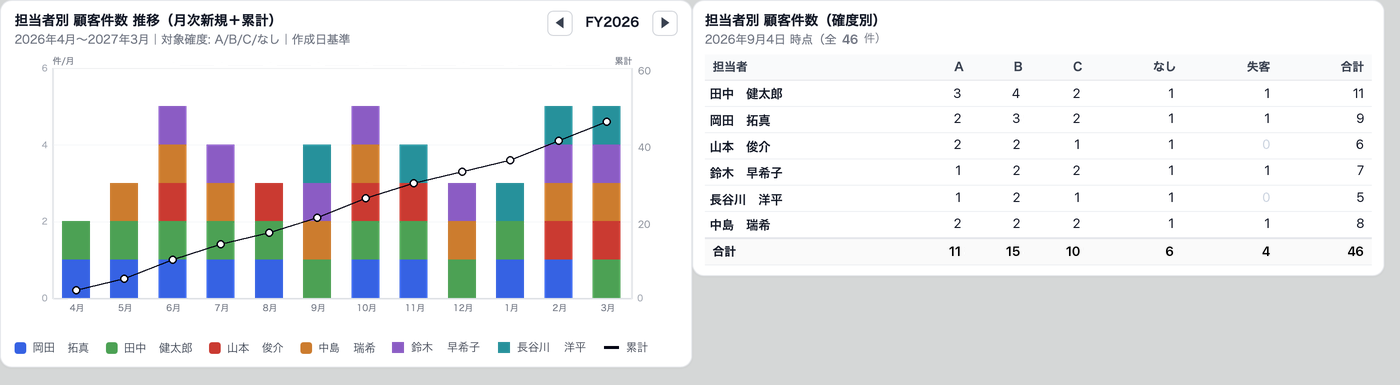1400x385 pixels.
Task: Click the red 山本 segment in 8月 bar
Action: coord(269,202)
